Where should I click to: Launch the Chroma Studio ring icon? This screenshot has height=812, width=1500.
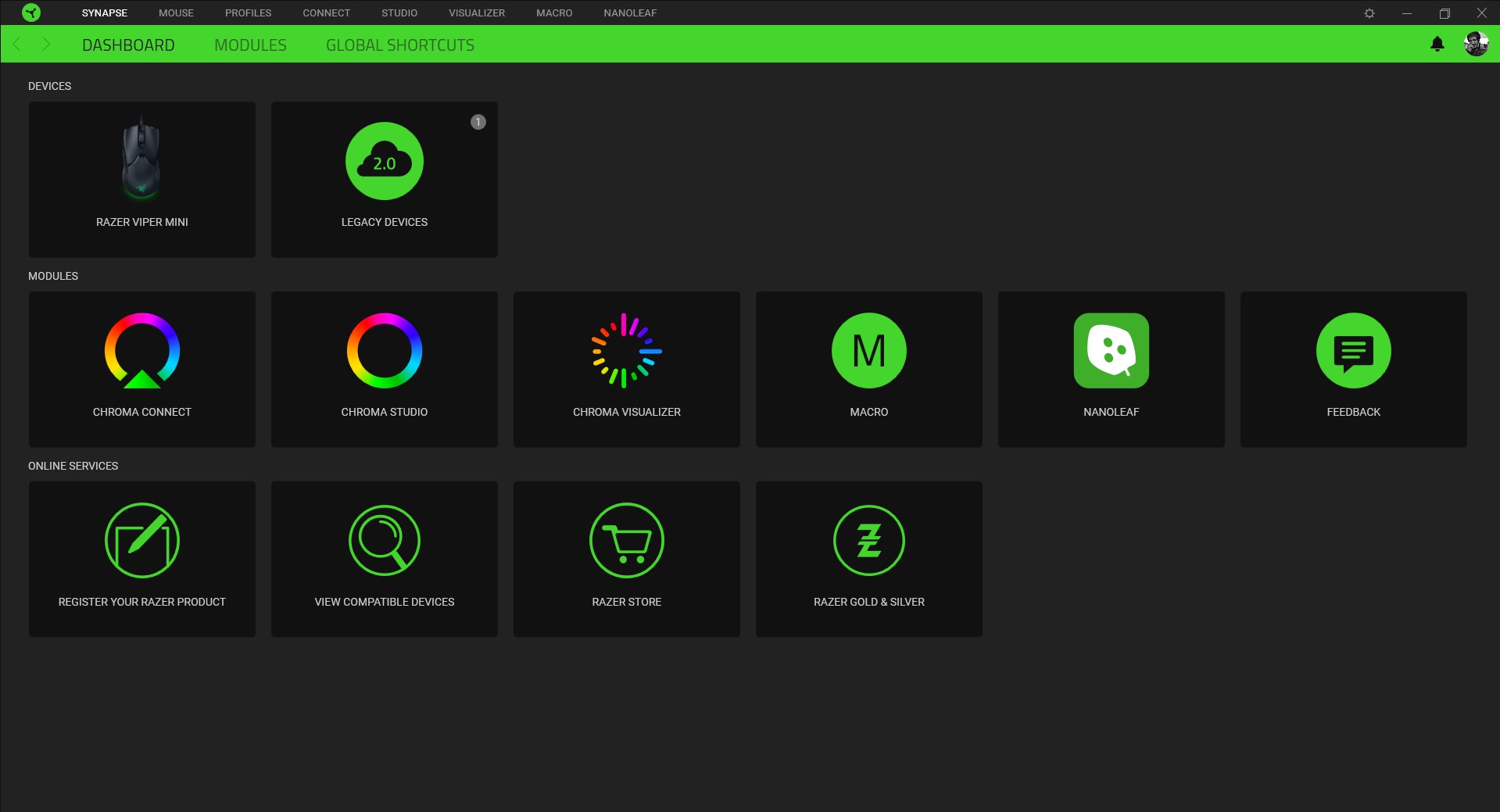click(x=385, y=351)
